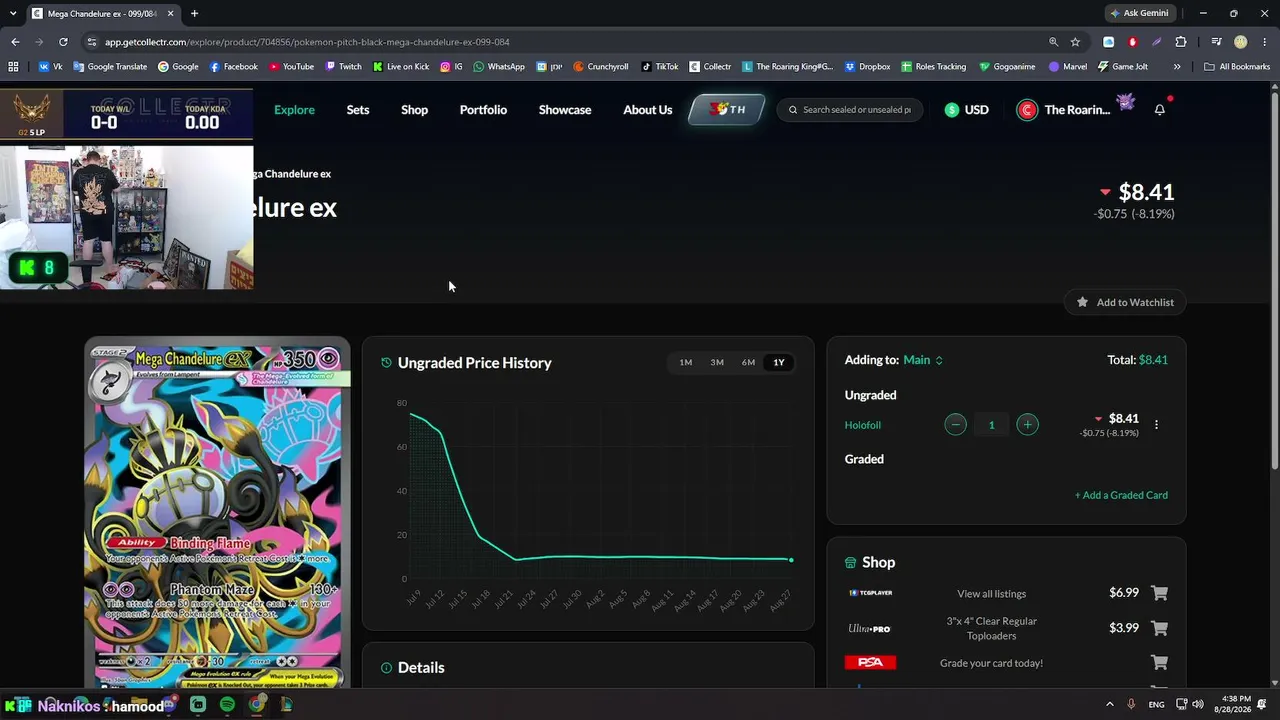This screenshot has width=1280, height=720.
Task: Click the price history chart end point
Action: click(x=791, y=560)
